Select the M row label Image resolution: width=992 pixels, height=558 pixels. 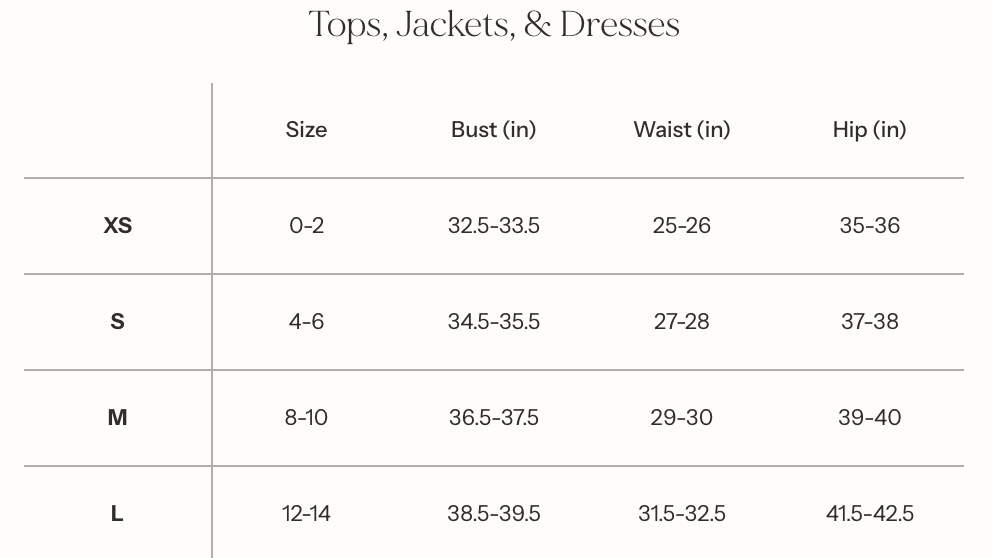point(117,418)
